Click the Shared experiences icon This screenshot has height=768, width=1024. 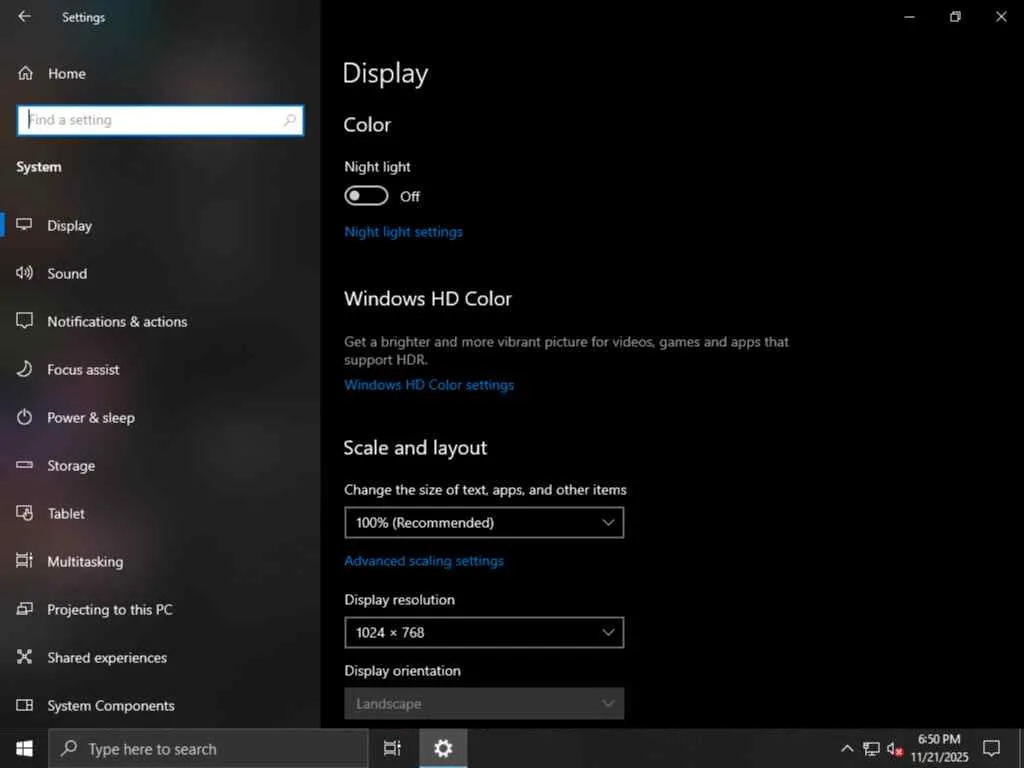click(24, 656)
